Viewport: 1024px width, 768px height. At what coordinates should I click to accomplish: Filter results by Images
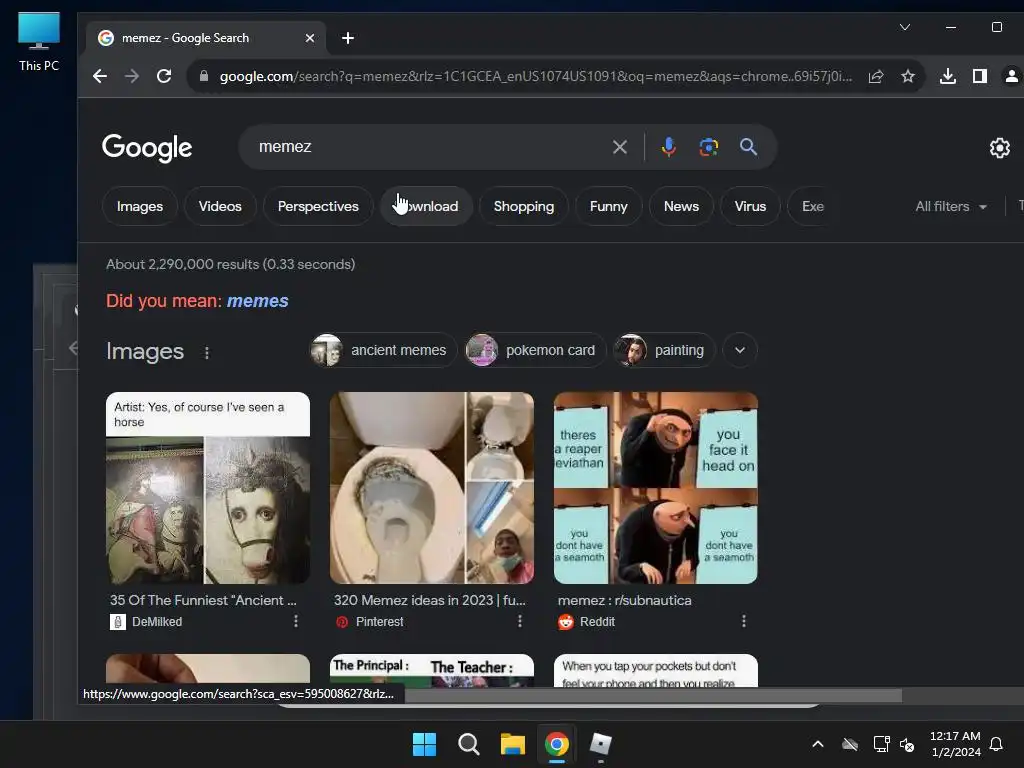[x=140, y=206]
